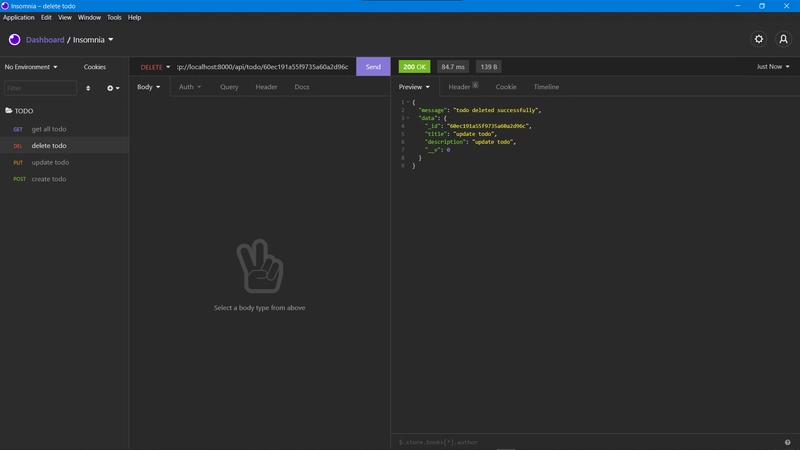Select the get all todo request
Image resolution: width=800 pixels, height=450 pixels.
(64, 129)
